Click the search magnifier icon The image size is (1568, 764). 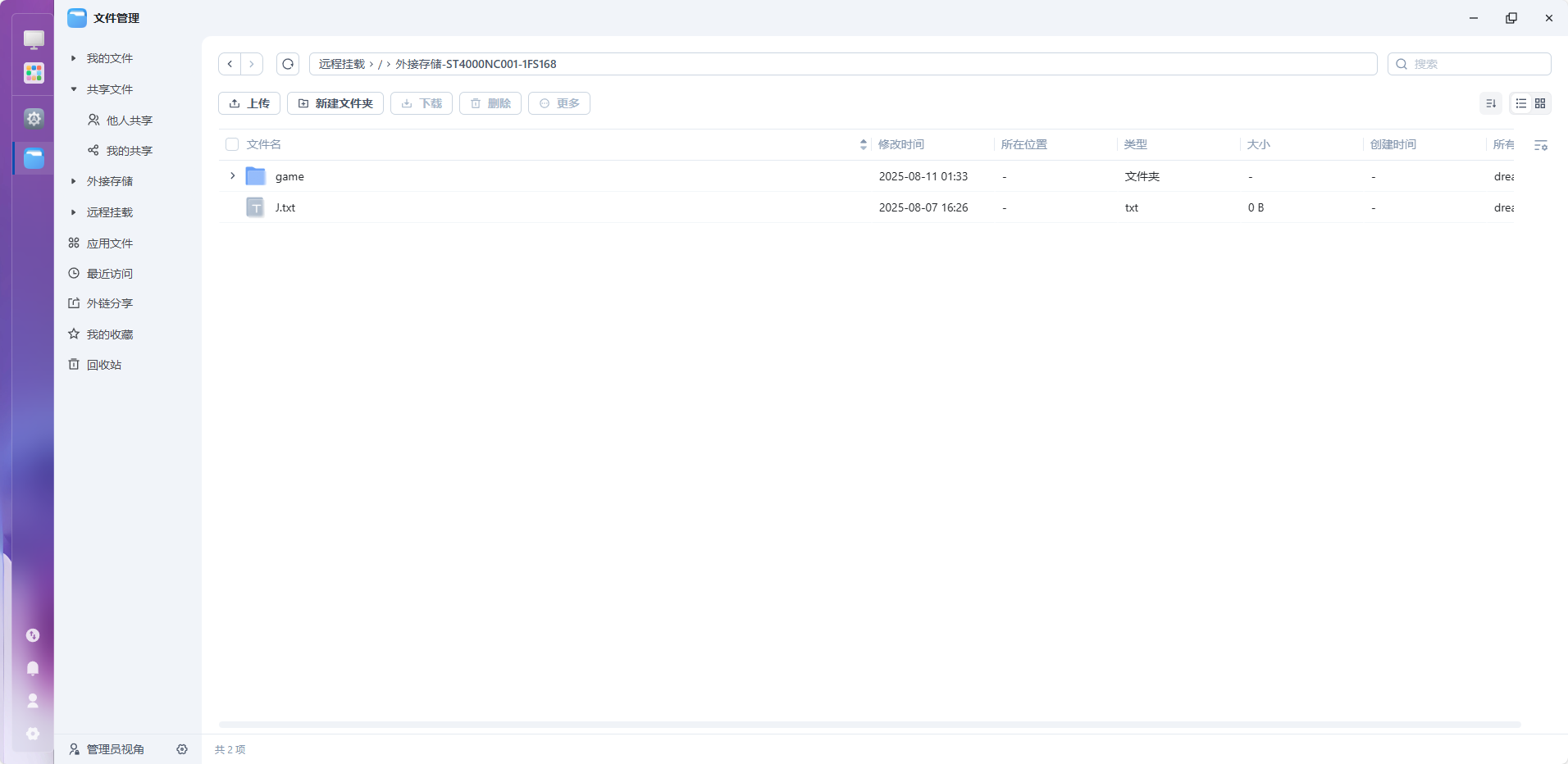click(x=1402, y=64)
